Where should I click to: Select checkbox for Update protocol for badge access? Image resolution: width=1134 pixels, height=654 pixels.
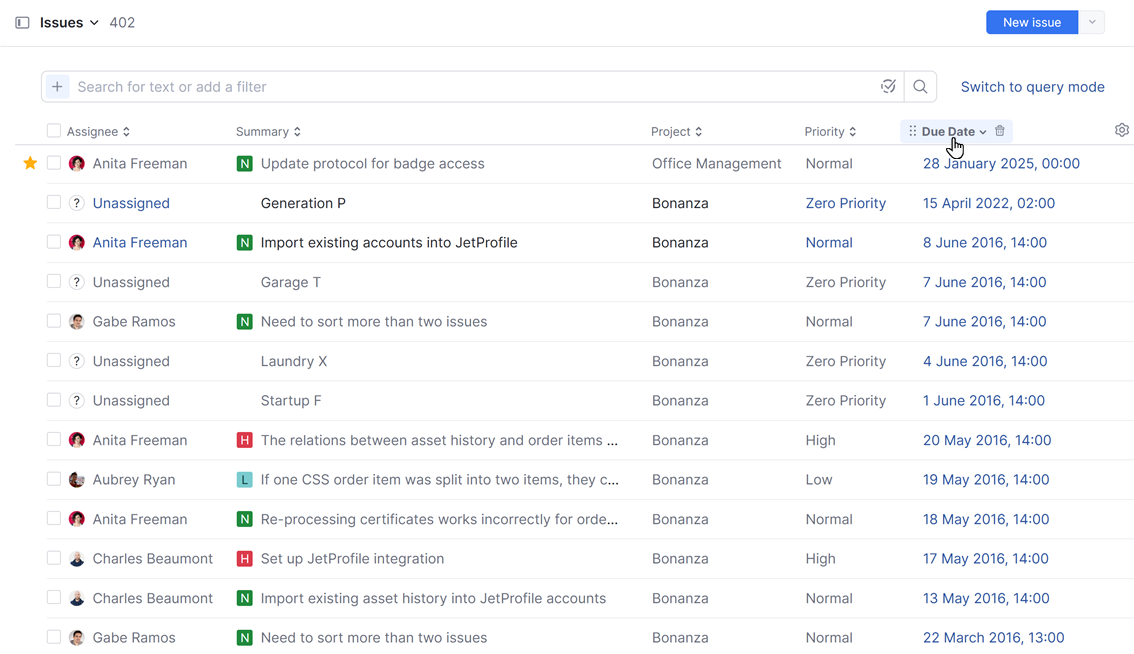tap(54, 163)
